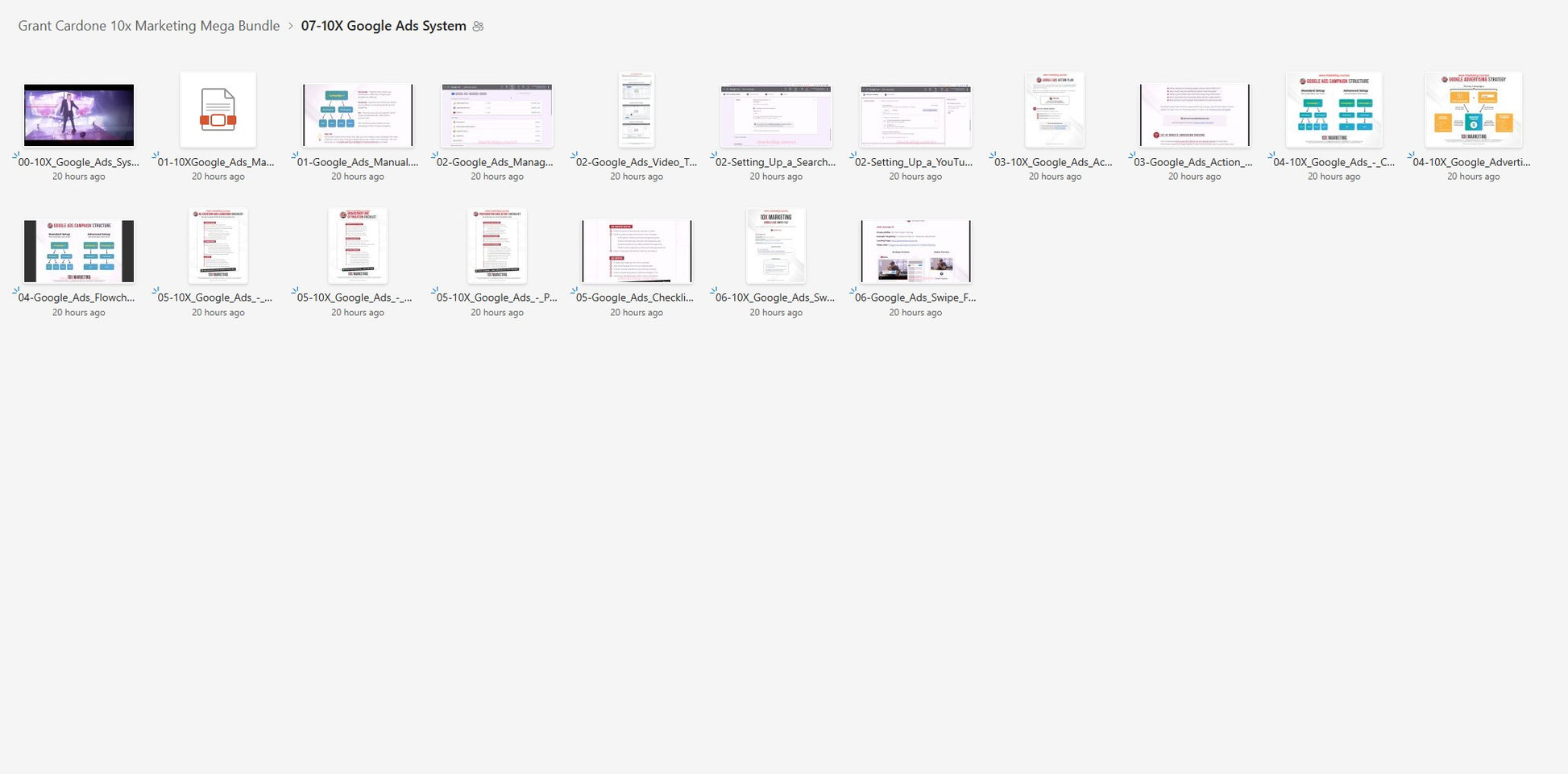The image size is (1568, 774).
Task: Select the 02-Google_Ads_Manag file thumbnail
Action: tap(497, 114)
